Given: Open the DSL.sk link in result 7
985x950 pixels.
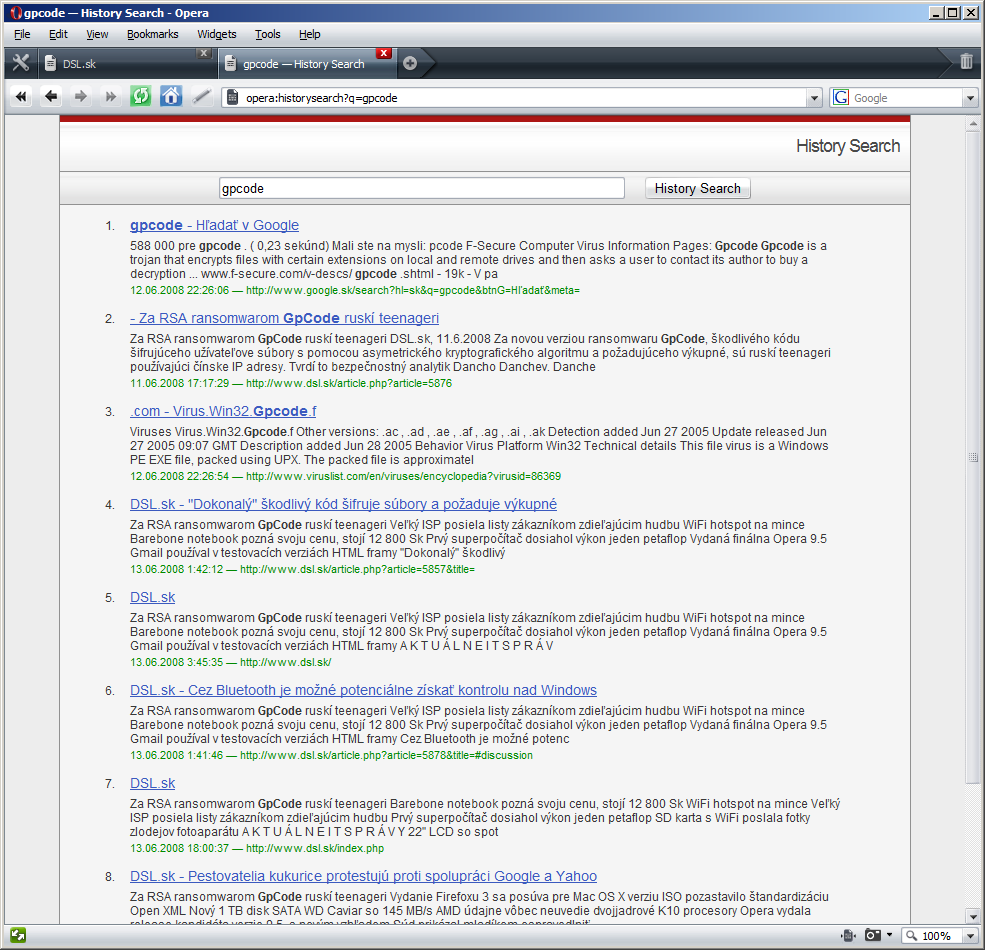Looking at the screenshot, I should [153, 783].
